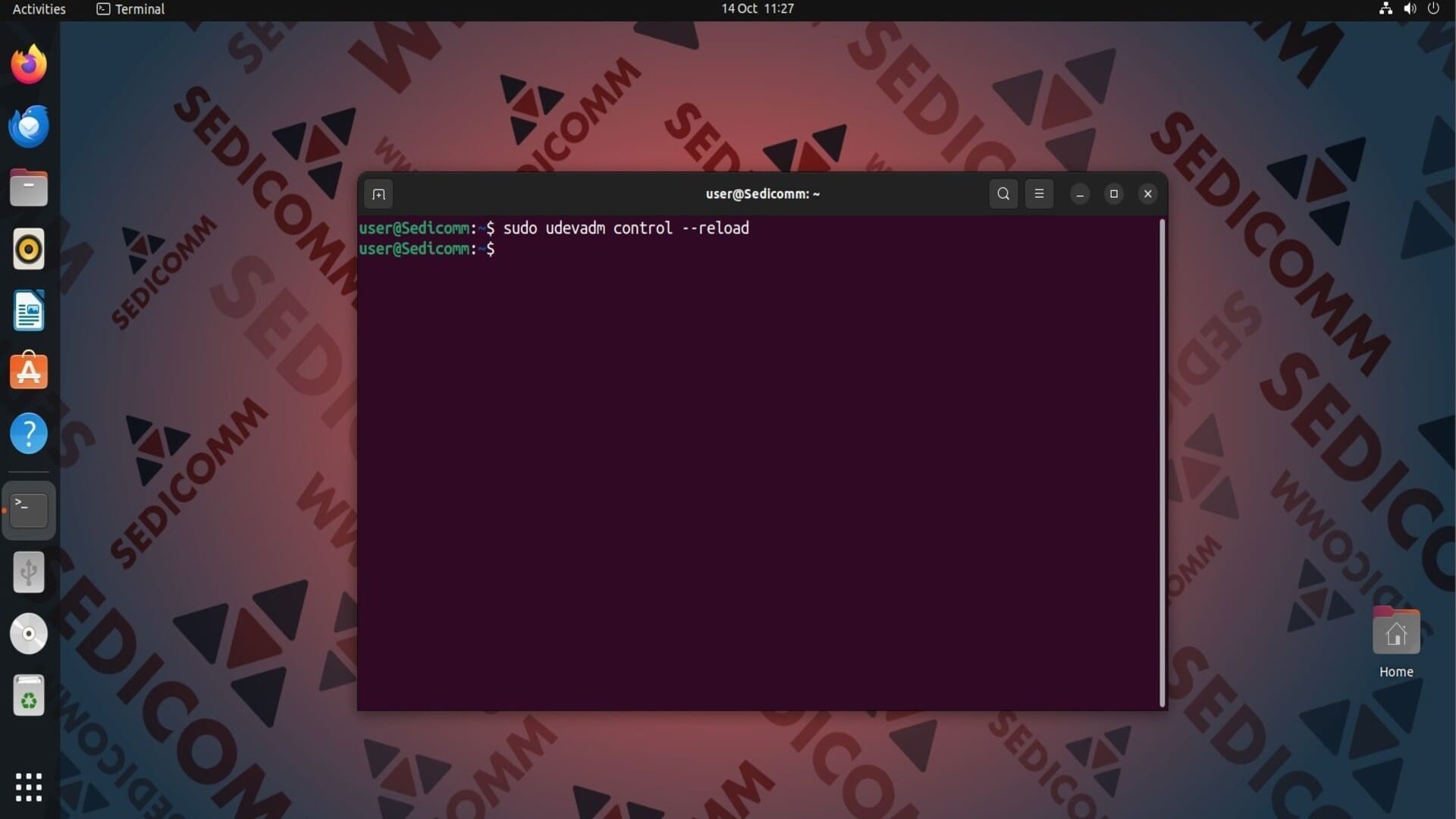Open the clock and calendar panel
This screenshot has width=1456, height=819.
(x=758, y=9)
